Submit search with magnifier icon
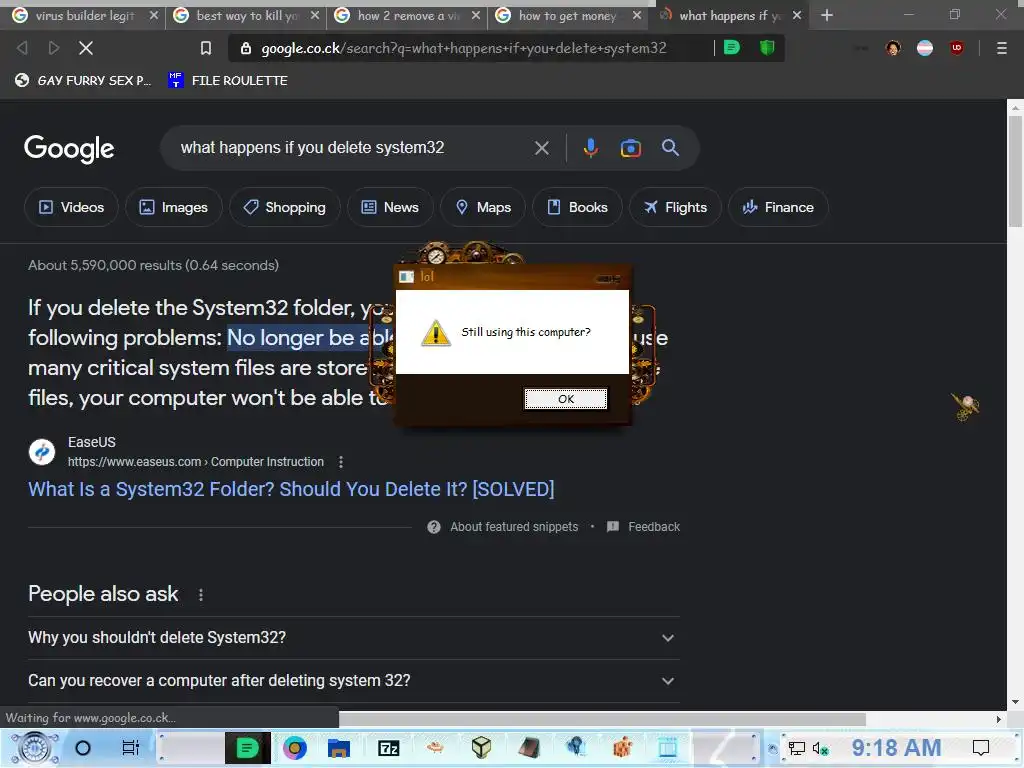The width and height of the screenshot is (1024, 768). (x=670, y=148)
